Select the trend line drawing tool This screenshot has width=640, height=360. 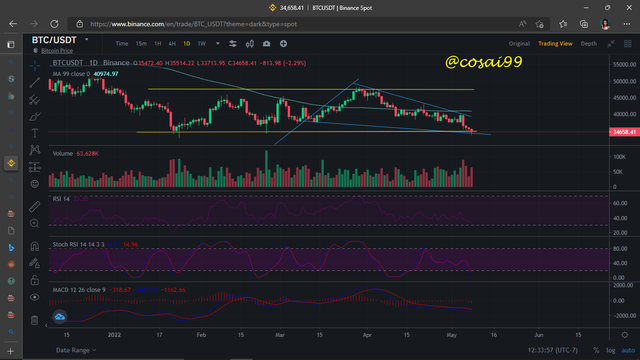pos(35,82)
